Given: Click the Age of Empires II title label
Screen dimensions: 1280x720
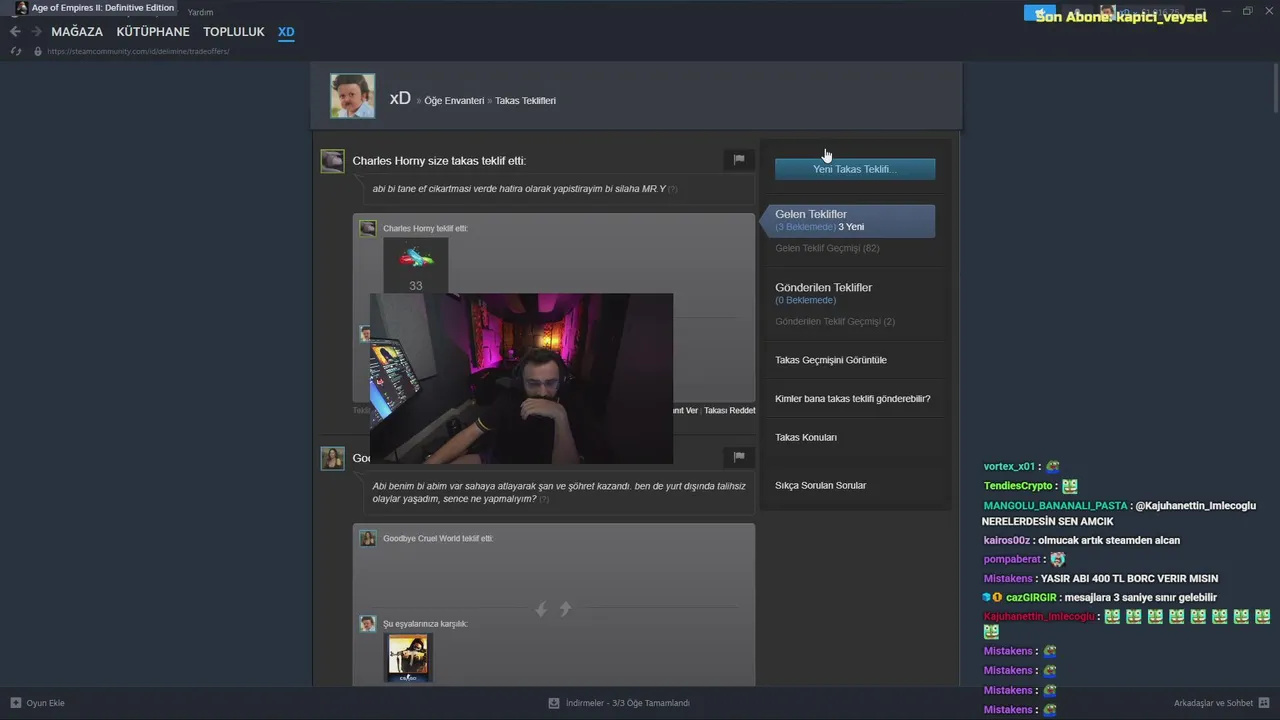Looking at the screenshot, I should [103, 8].
